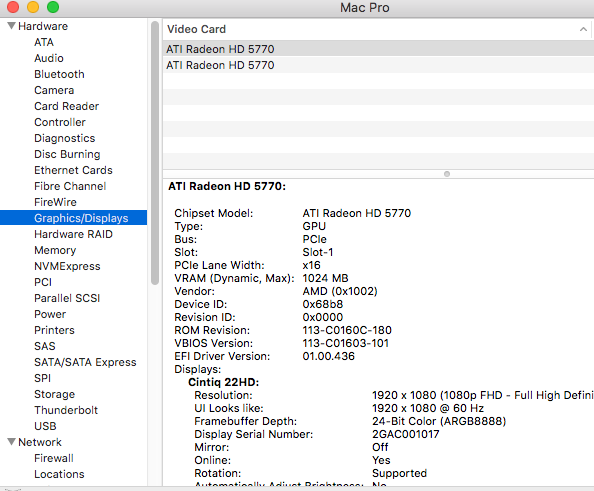Choose USB in the hardware list
The width and height of the screenshot is (594, 491).
point(45,426)
